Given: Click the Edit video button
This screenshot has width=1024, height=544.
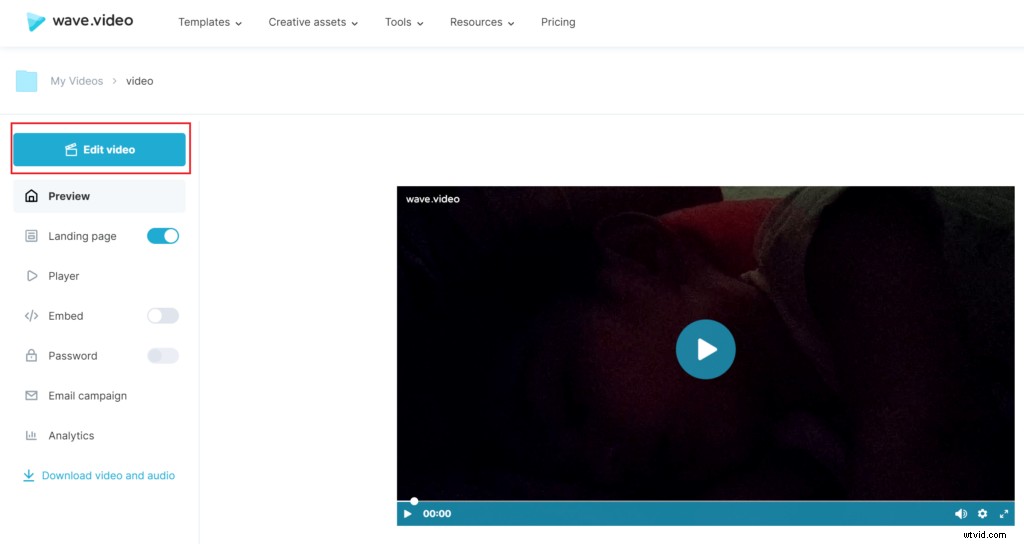Looking at the screenshot, I should click(x=99, y=150).
